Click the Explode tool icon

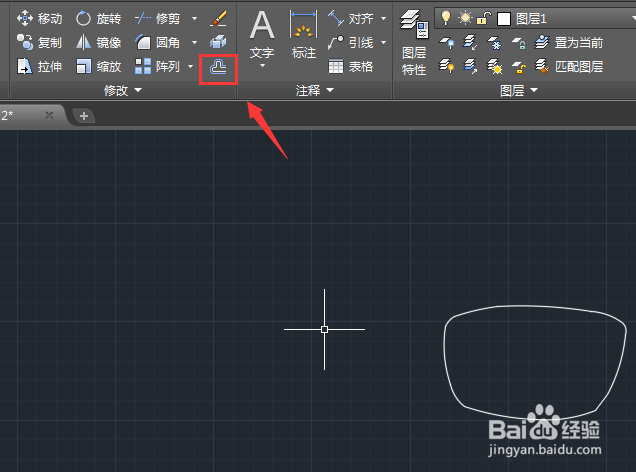coord(218,42)
